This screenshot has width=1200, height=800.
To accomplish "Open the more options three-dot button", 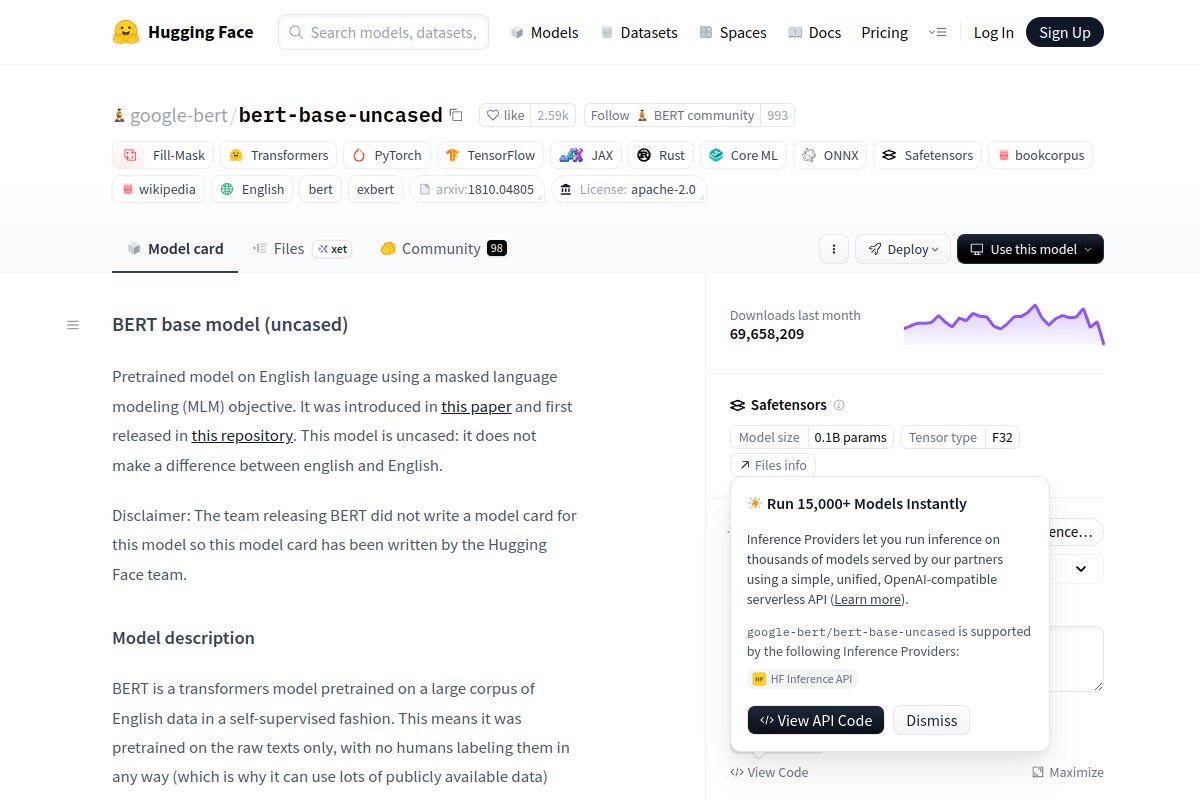I will [833, 249].
